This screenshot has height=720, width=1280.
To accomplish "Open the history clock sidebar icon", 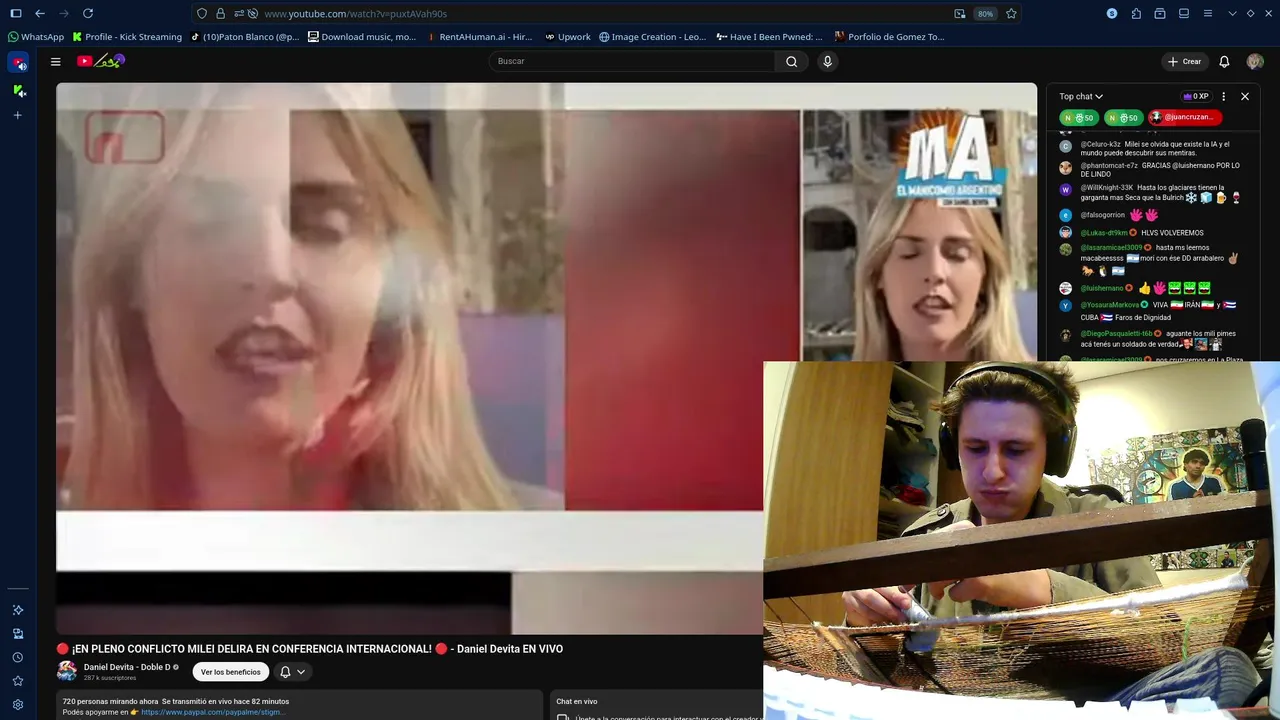I will (x=18, y=657).
